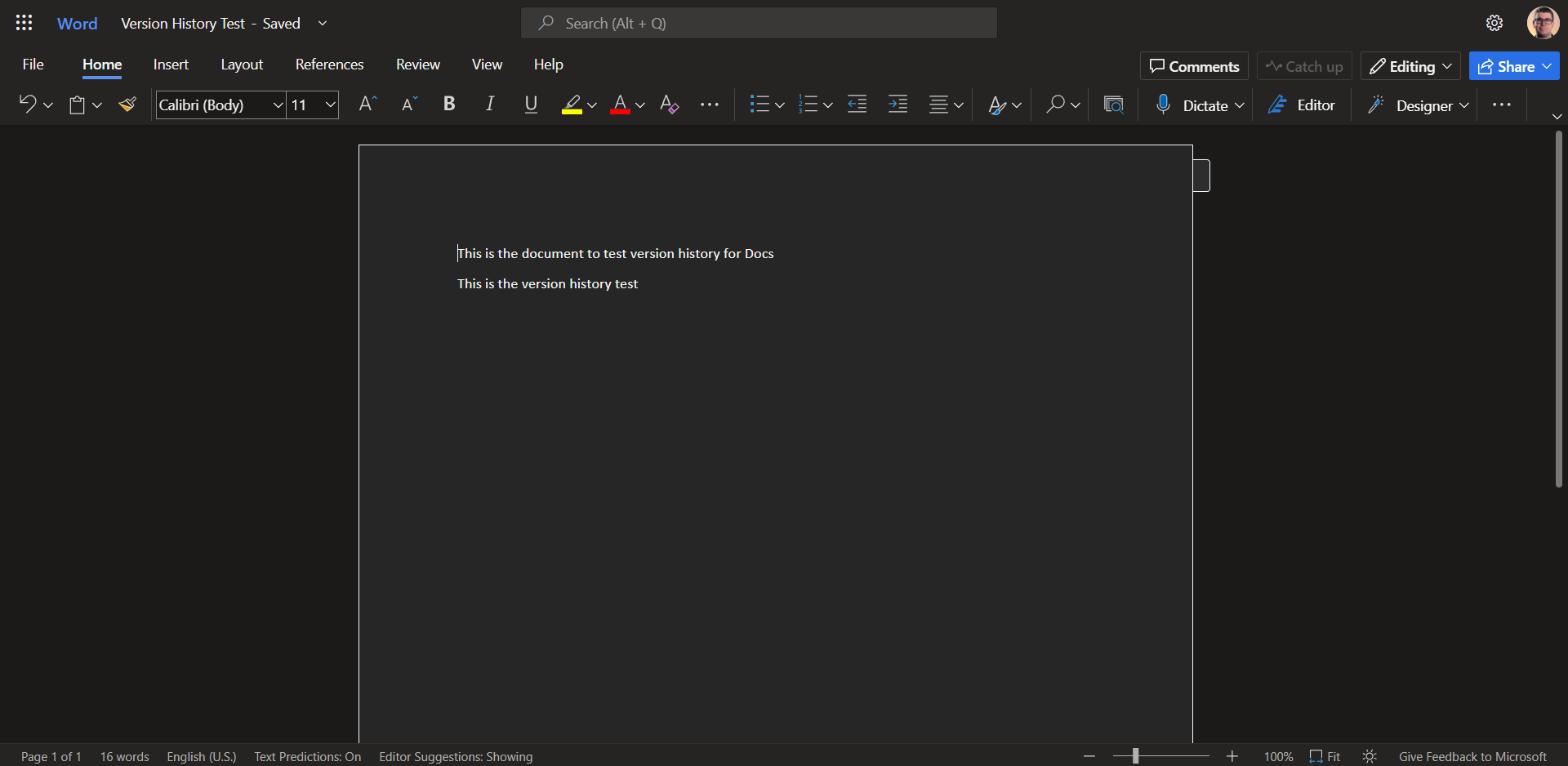This screenshot has height=766, width=1568.
Task: Decrease the paragraph indent
Action: pyautogui.click(x=857, y=105)
